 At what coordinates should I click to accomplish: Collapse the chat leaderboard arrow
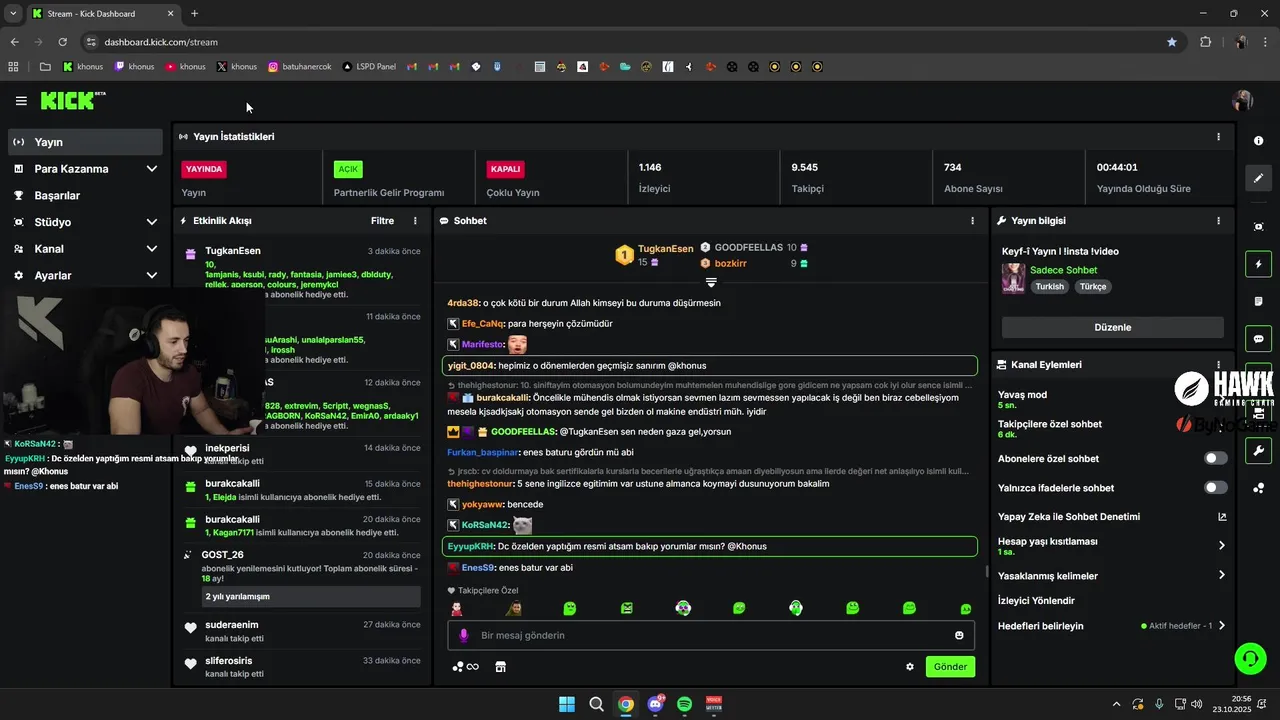click(x=711, y=283)
